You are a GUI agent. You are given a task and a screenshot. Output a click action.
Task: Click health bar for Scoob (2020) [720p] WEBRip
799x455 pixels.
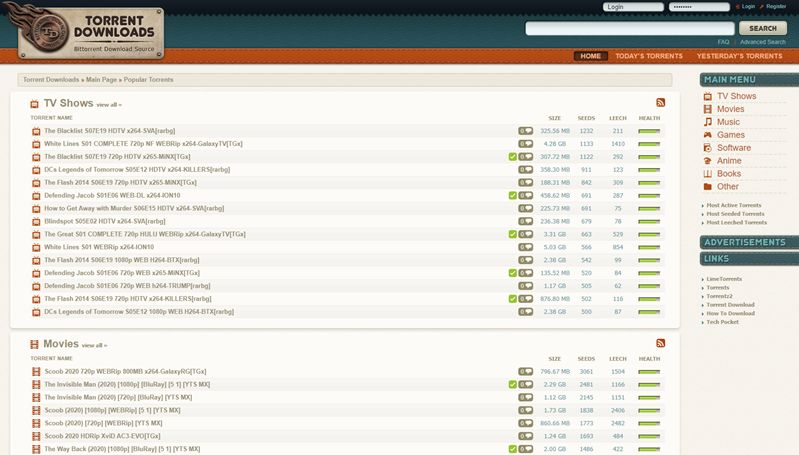pyautogui.click(x=649, y=423)
